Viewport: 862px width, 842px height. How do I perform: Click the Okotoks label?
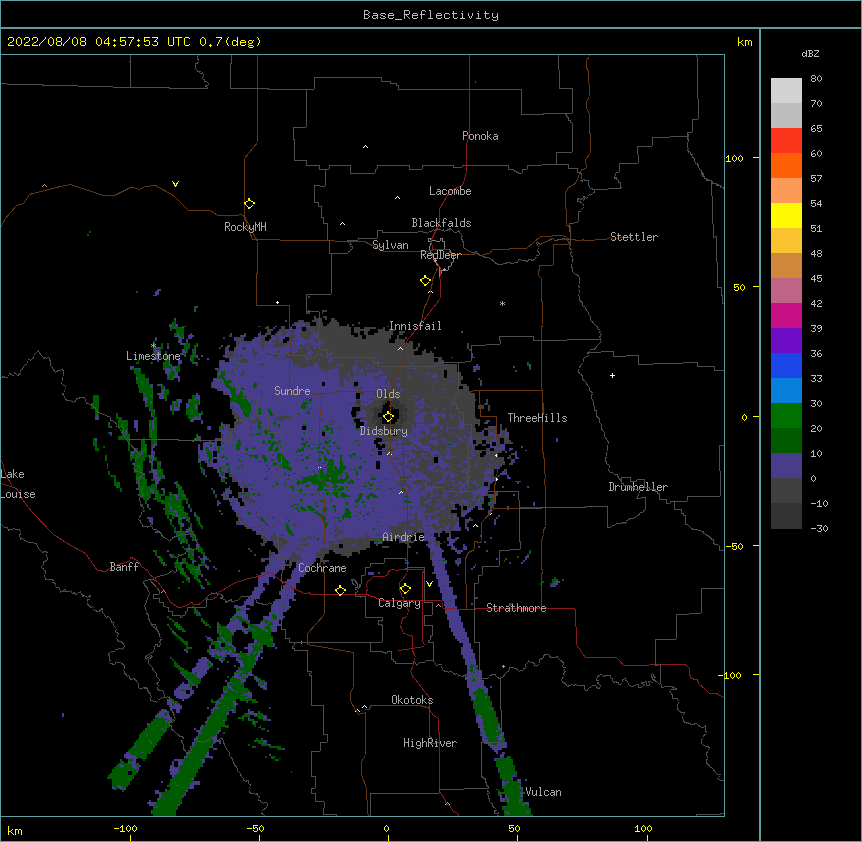pyautogui.click(x=412, y=700)
